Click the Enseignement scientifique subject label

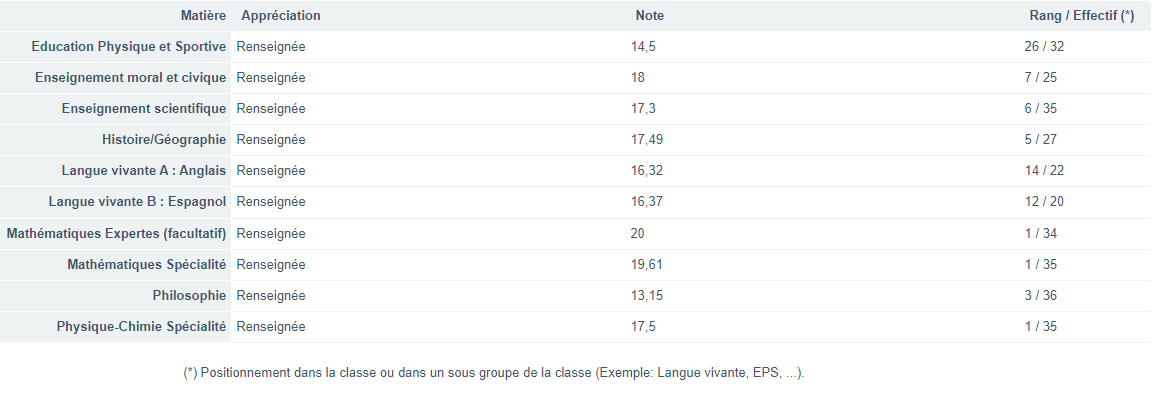point(144,109)
